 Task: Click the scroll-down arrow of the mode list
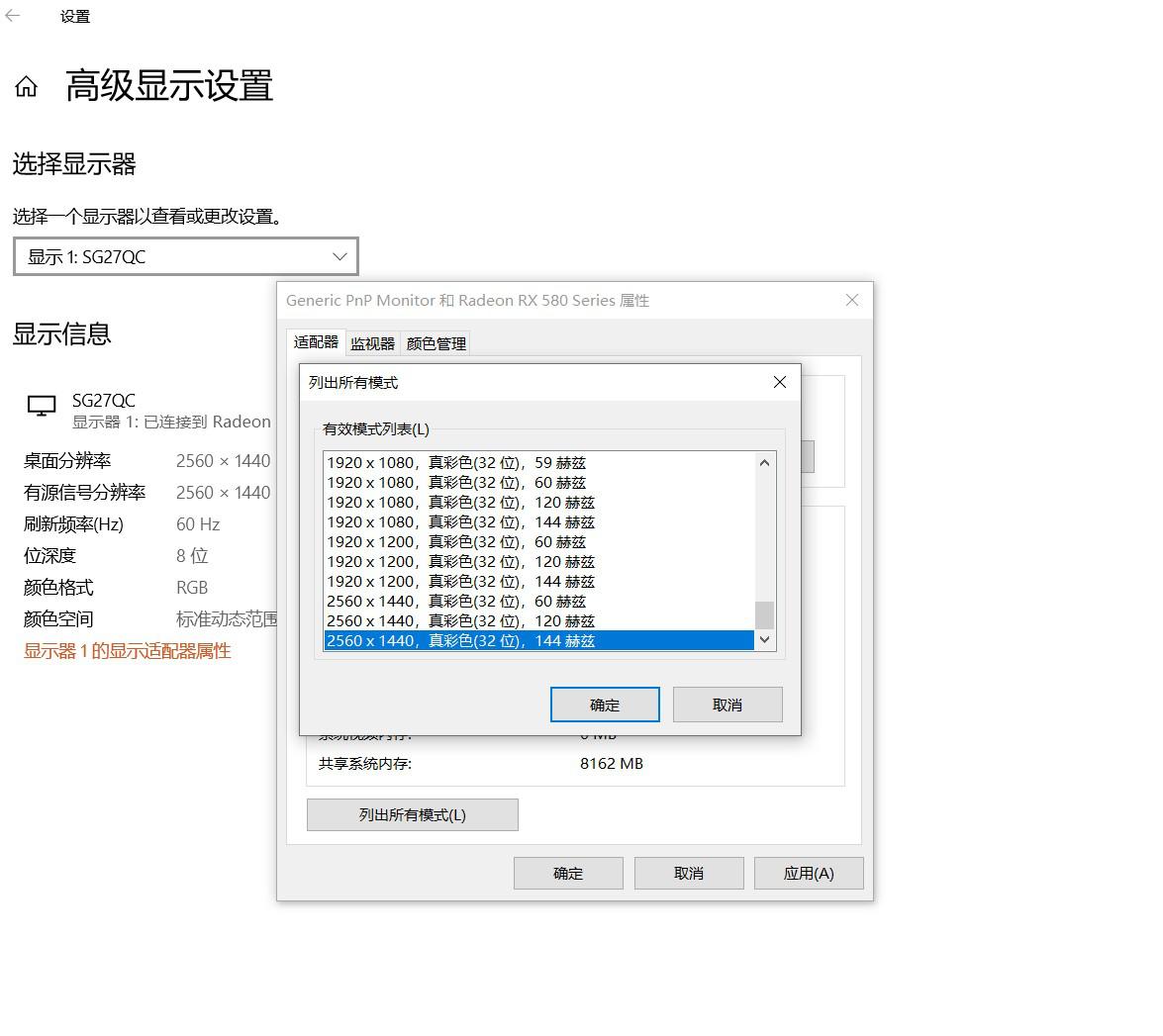point(764,640)
